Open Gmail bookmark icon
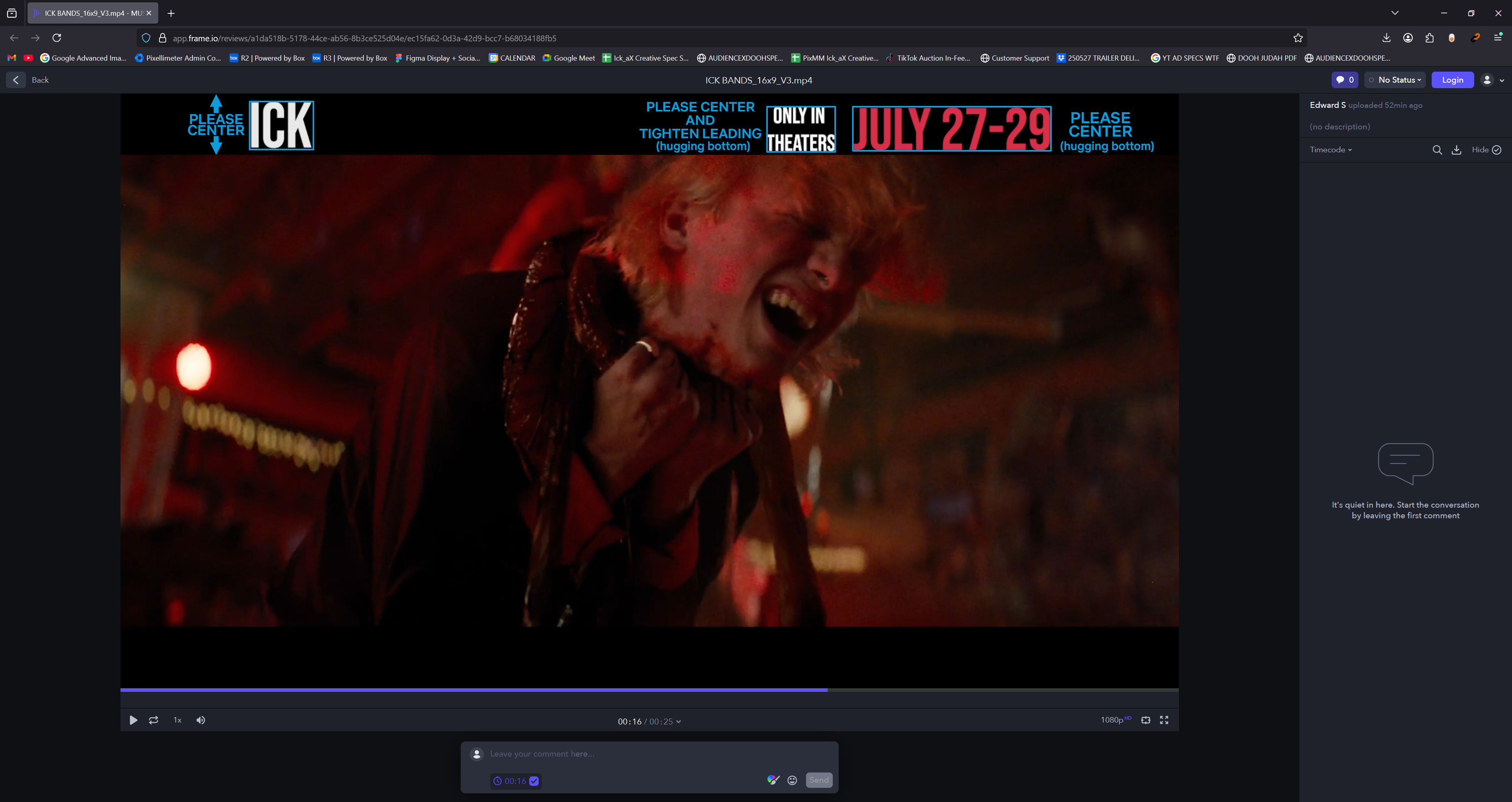This screenshot has width=1512, height=802. point(12,58)
